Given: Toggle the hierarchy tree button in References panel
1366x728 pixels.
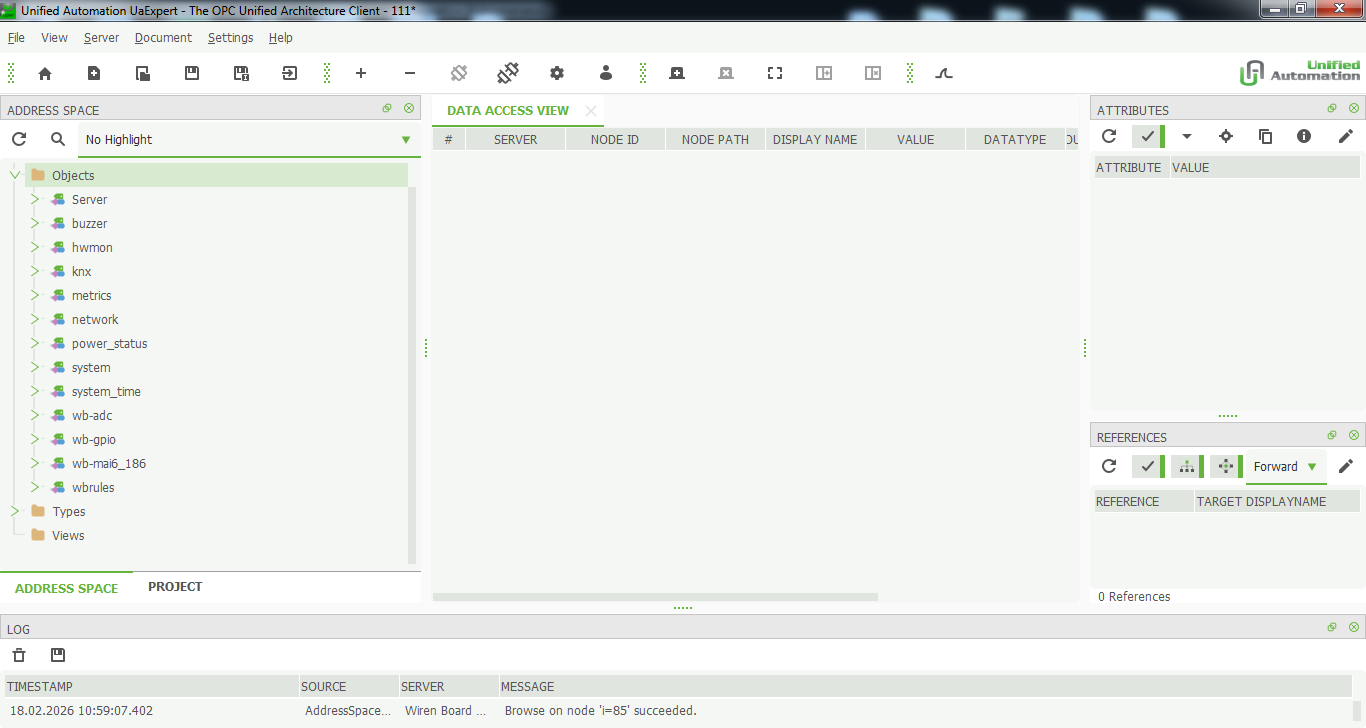Looking at the screenshot, I should pyautogui.click(x=1186, y=466).
